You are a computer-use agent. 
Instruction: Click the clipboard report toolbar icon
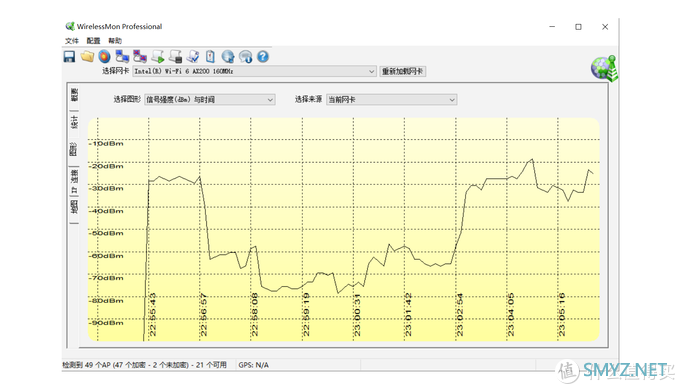tap(210, 57)
